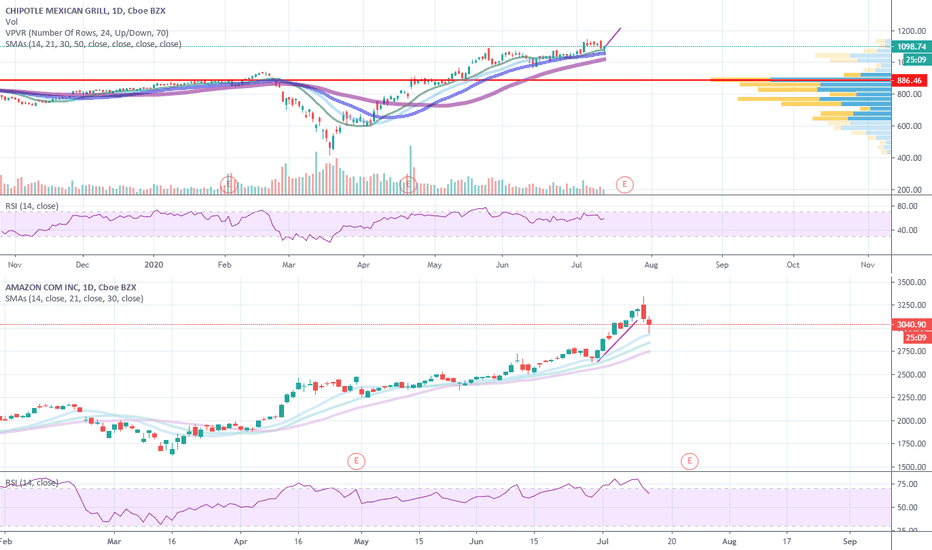Viewport: 932px width, 550px height.
Task: Open the upcoming July earnings marker on Chipotle chart
Action: [x=624, y=185]
